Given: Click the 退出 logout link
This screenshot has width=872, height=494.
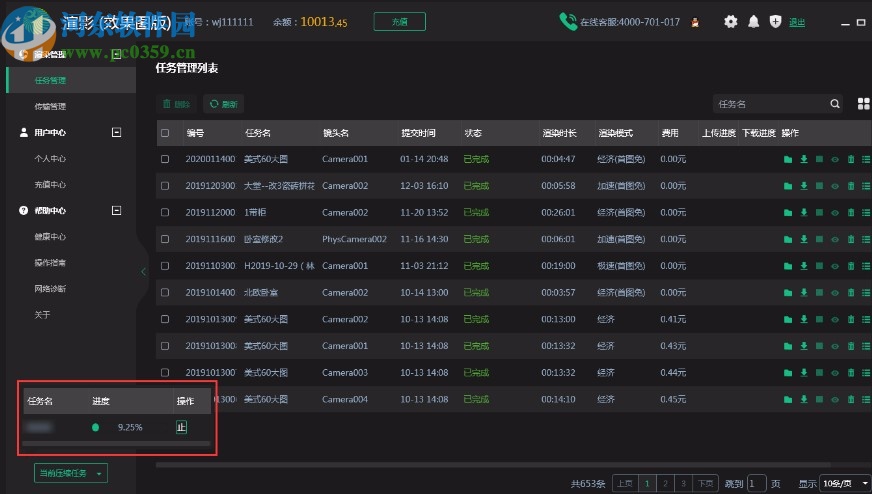Looking at the screenshot, I should [797, 22].
